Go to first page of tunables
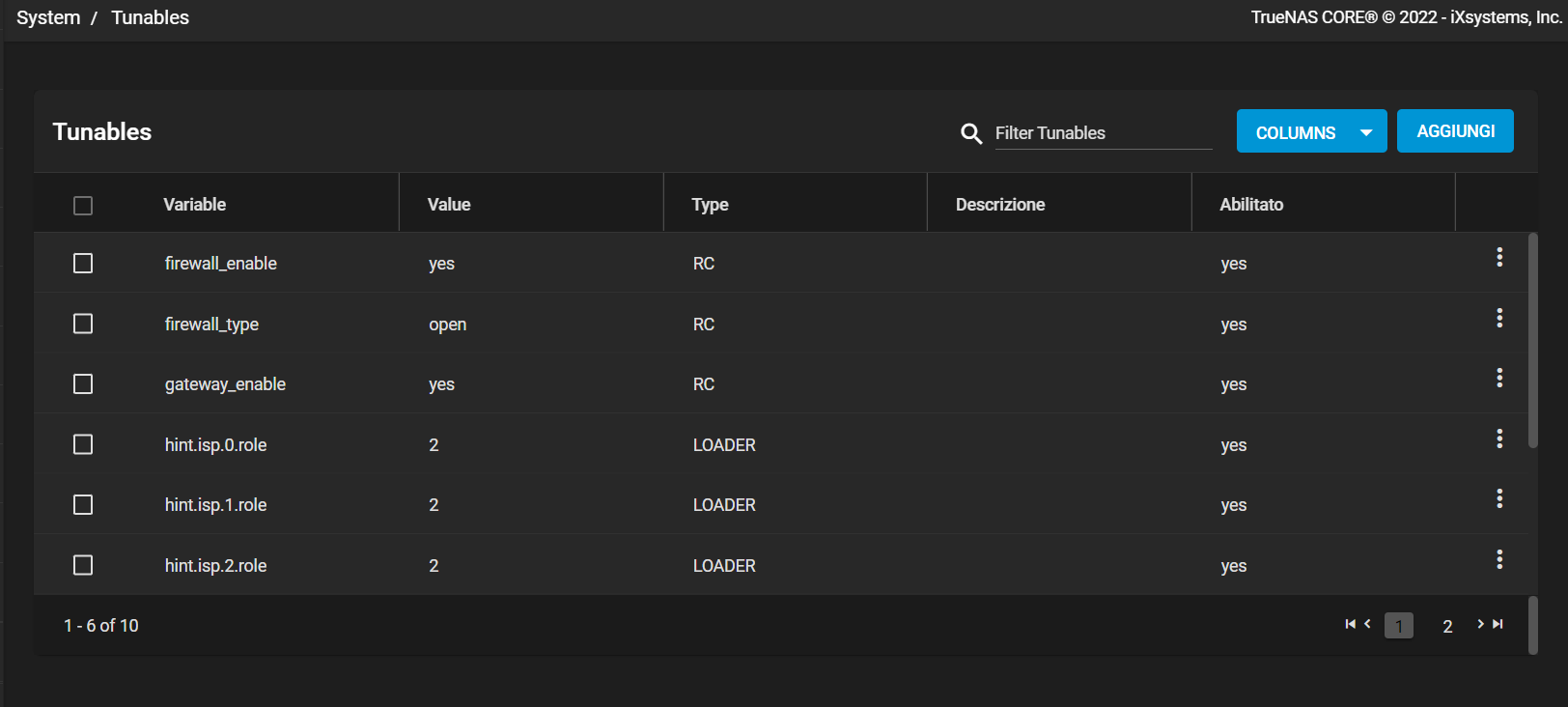Image resolution: width=1568 pixels, height=707 pixels. pos(1350,624)
